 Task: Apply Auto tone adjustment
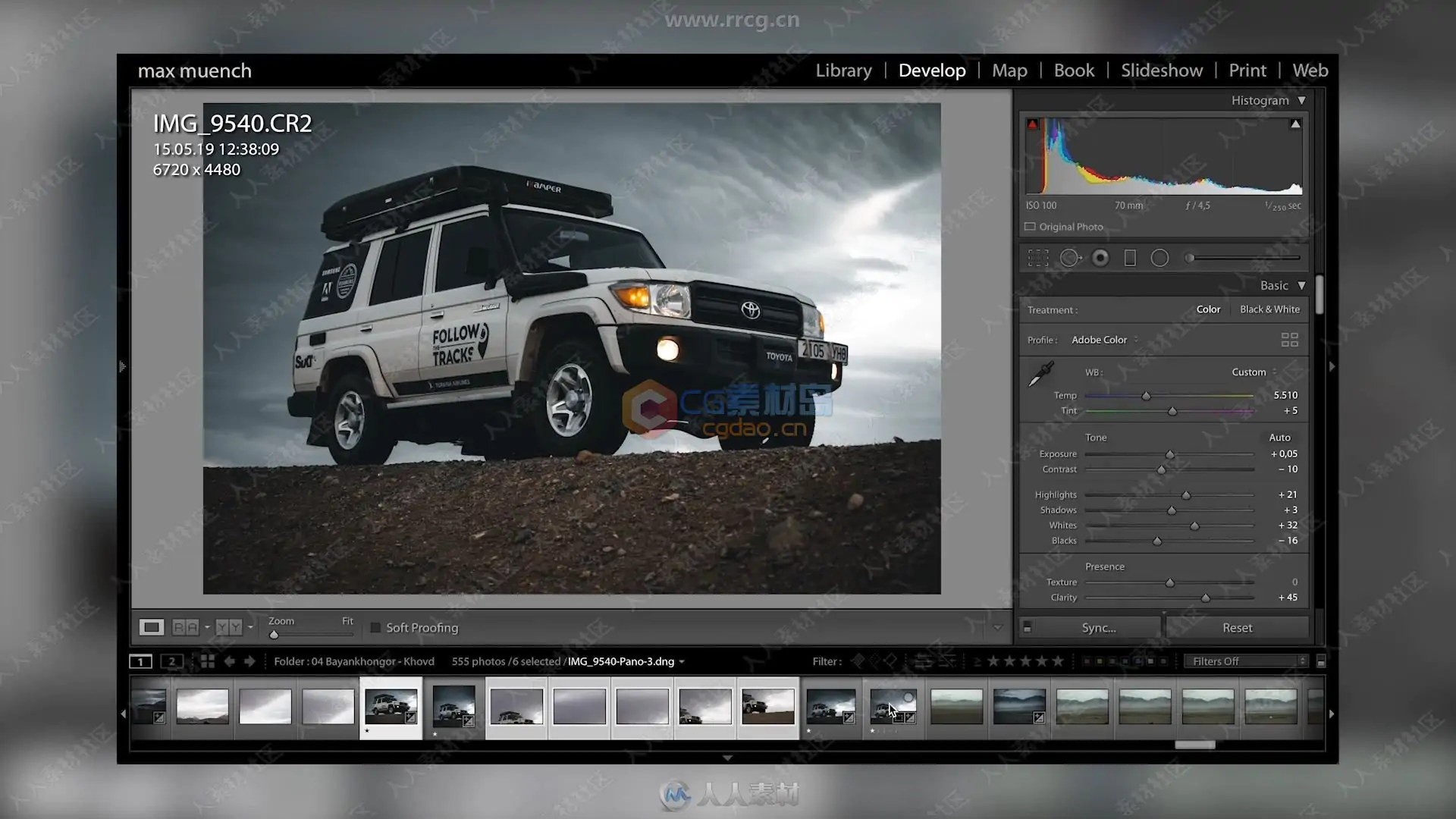[1279, 438]
